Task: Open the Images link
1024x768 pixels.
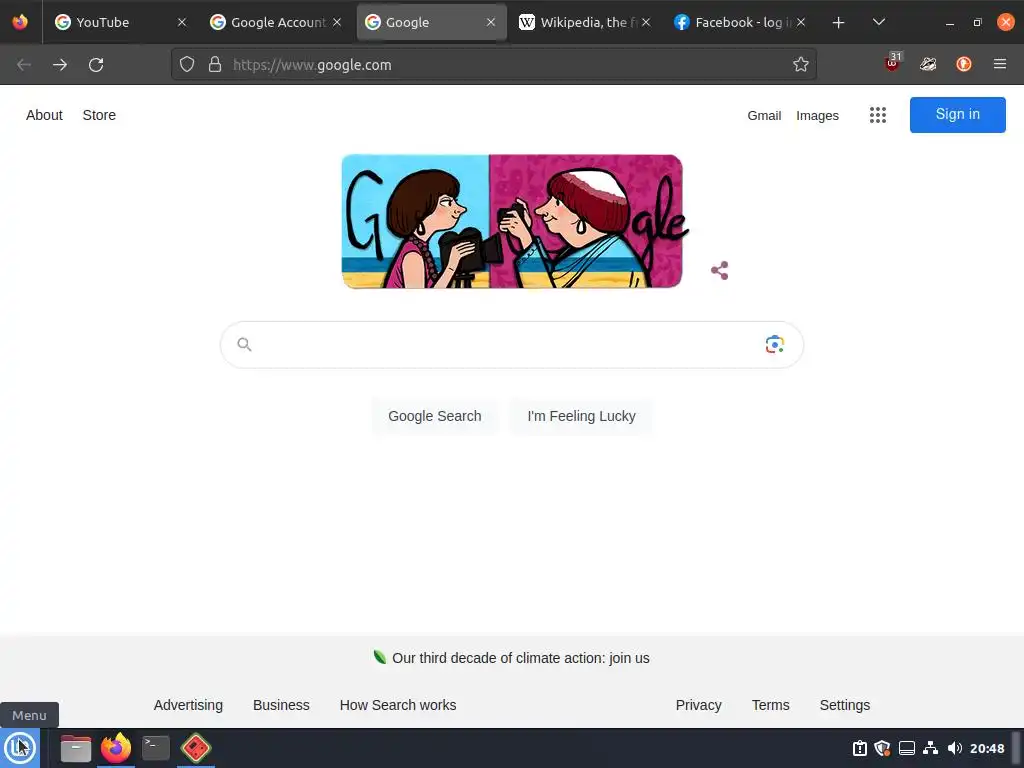Action: pos(817,116)
